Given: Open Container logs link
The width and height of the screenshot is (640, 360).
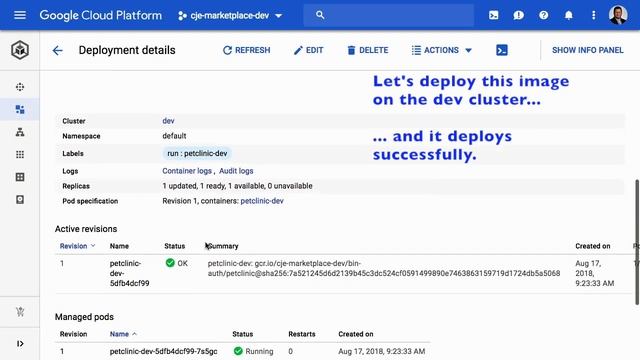Looking at the screenshot, I should 187,171.
